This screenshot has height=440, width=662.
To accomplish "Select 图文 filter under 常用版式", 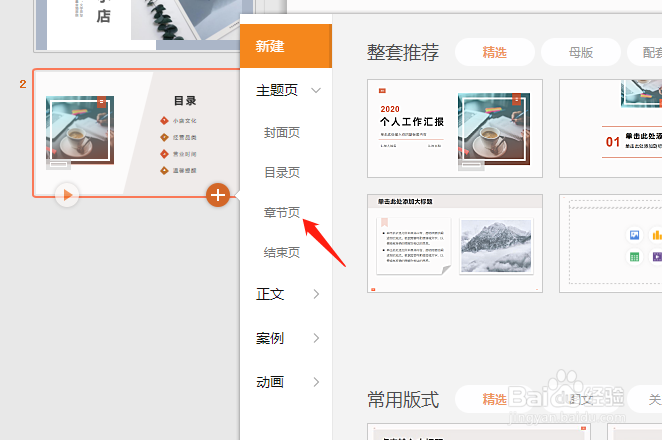I will click(x=581, y=399).
